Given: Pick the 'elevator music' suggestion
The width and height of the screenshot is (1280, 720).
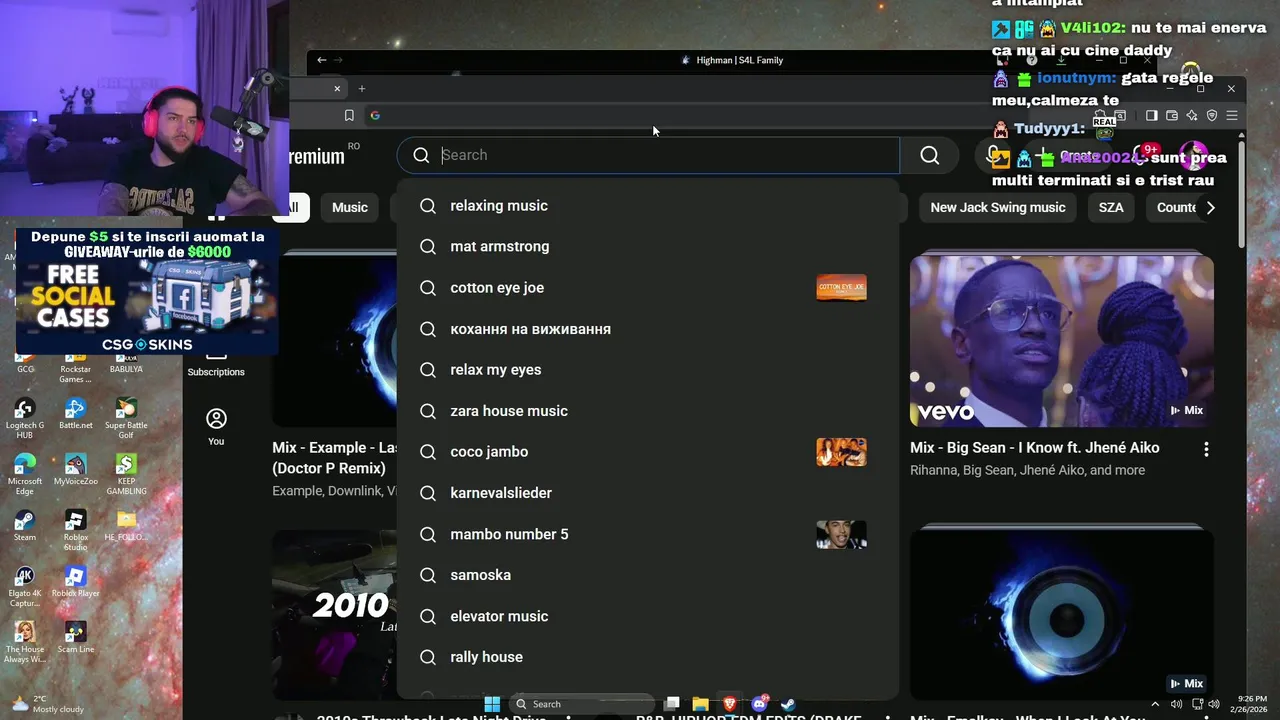Looking at the screenshot, I should [648, 616].
